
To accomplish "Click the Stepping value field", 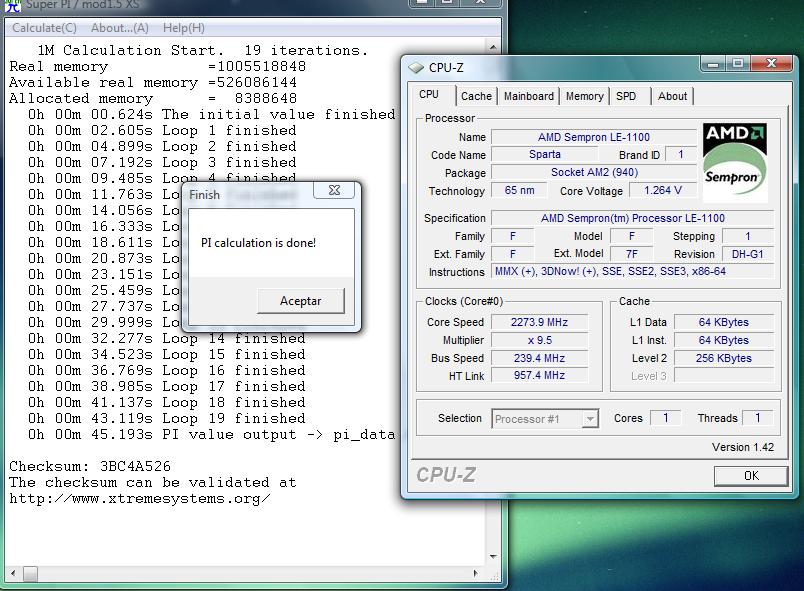I will 747,236.
